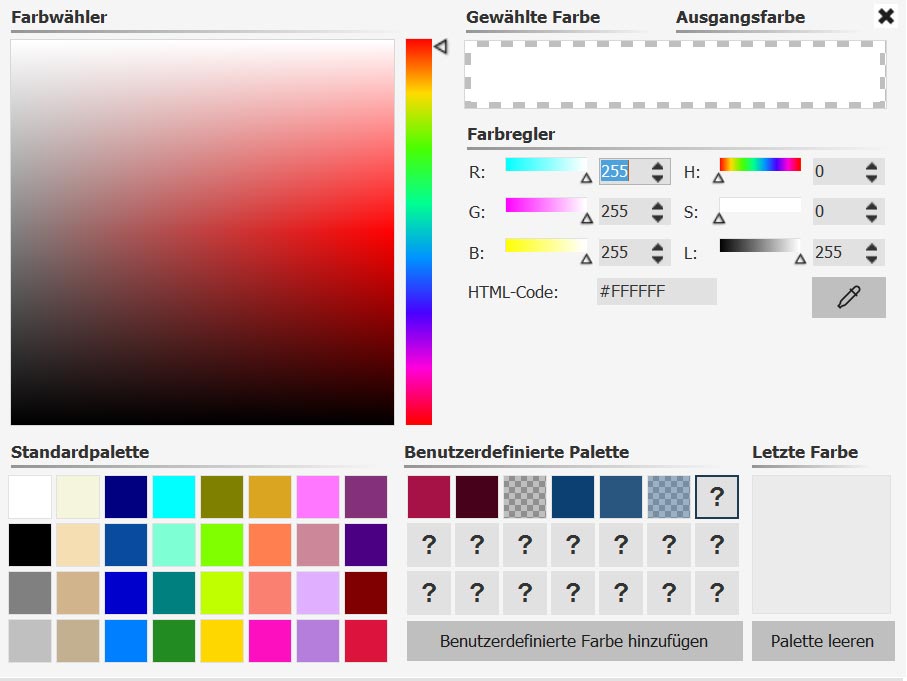Viewport: 907px width, 681px height.
Task: Click the highlighted empty custom palette slot
Action: pyautogui.click(x=717, y=497)
